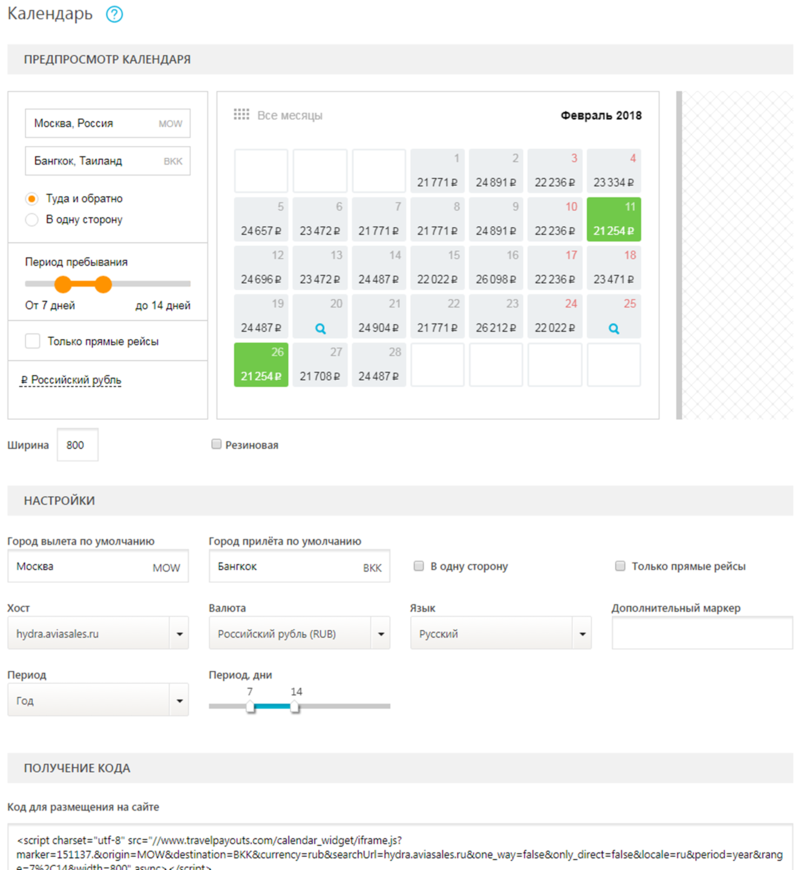Toggle the Резиновая checkbox
The image size is (800, 870).
[x=216, y=445]
